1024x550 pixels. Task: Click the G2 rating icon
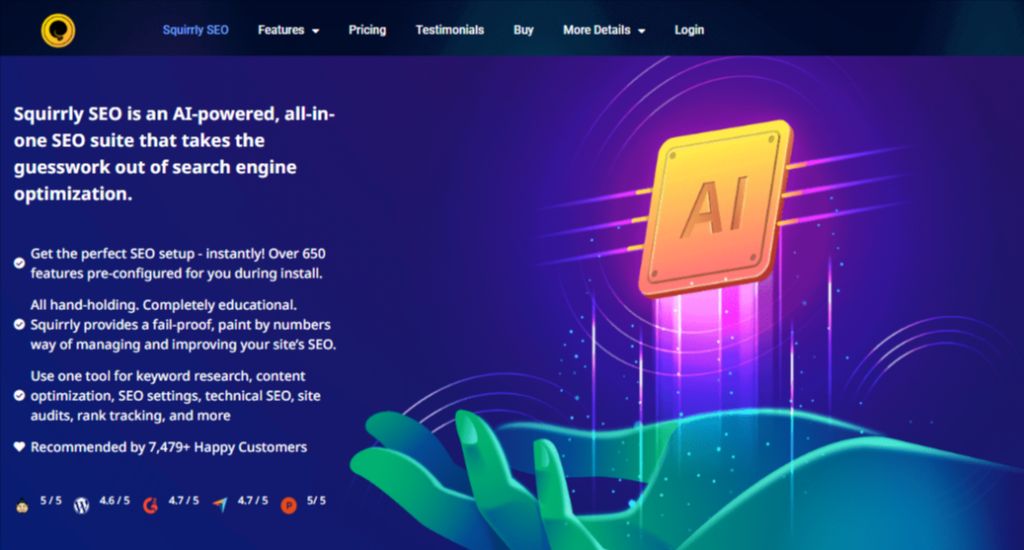tap(150, 505)
